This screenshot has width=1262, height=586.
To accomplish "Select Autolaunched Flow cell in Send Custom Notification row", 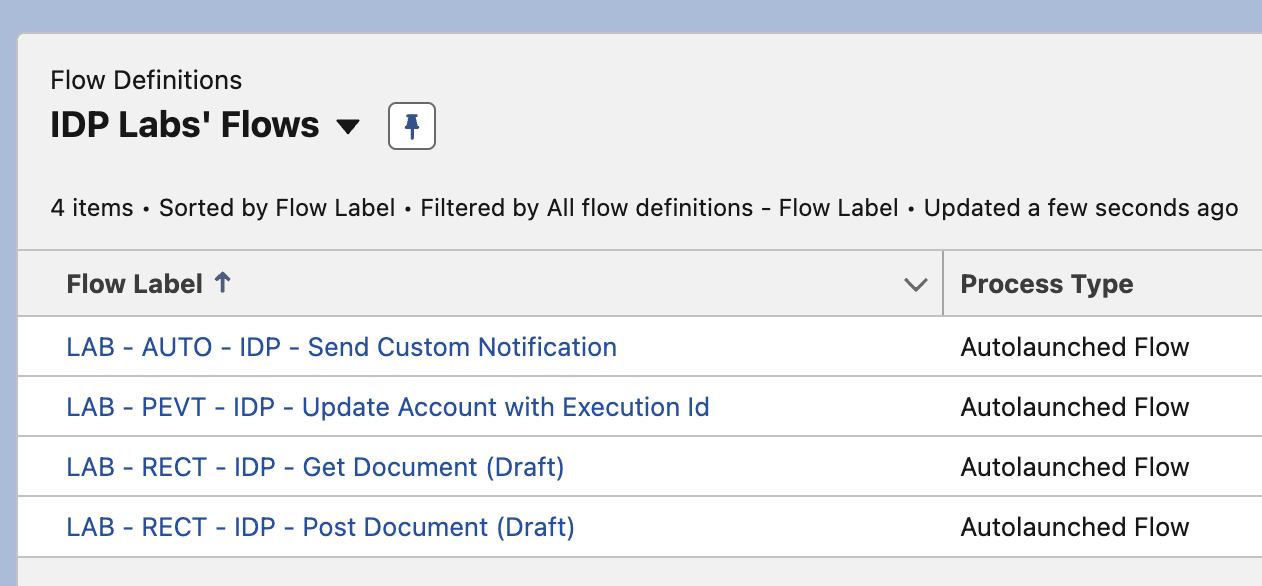I will (1075, 347).
